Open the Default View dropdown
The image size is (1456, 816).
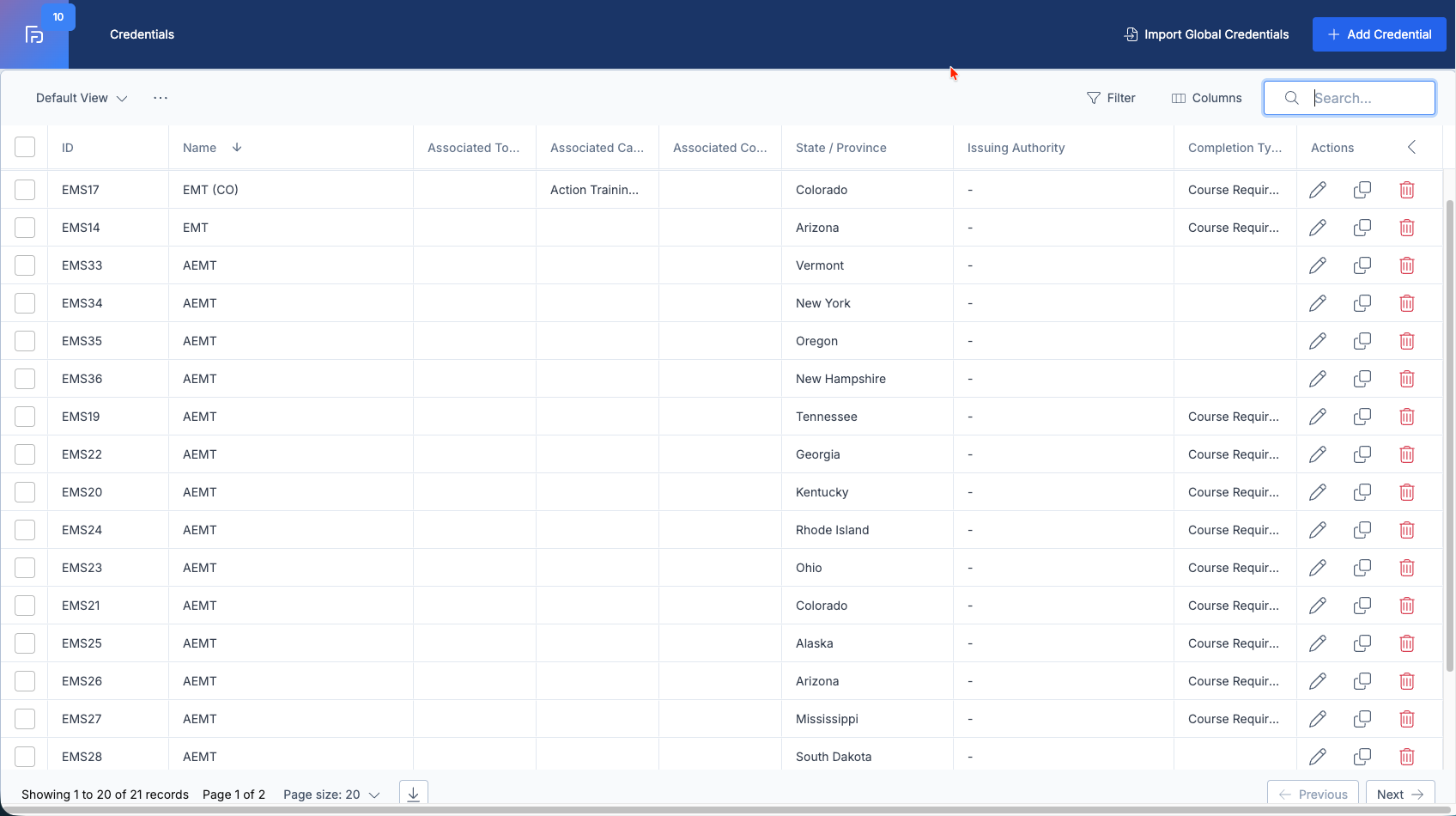tap(82, 98)
